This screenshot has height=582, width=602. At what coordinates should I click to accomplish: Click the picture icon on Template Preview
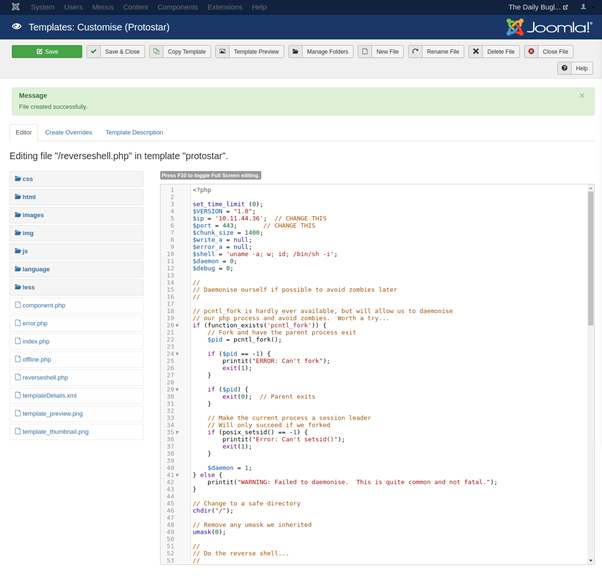click(222, 51)
